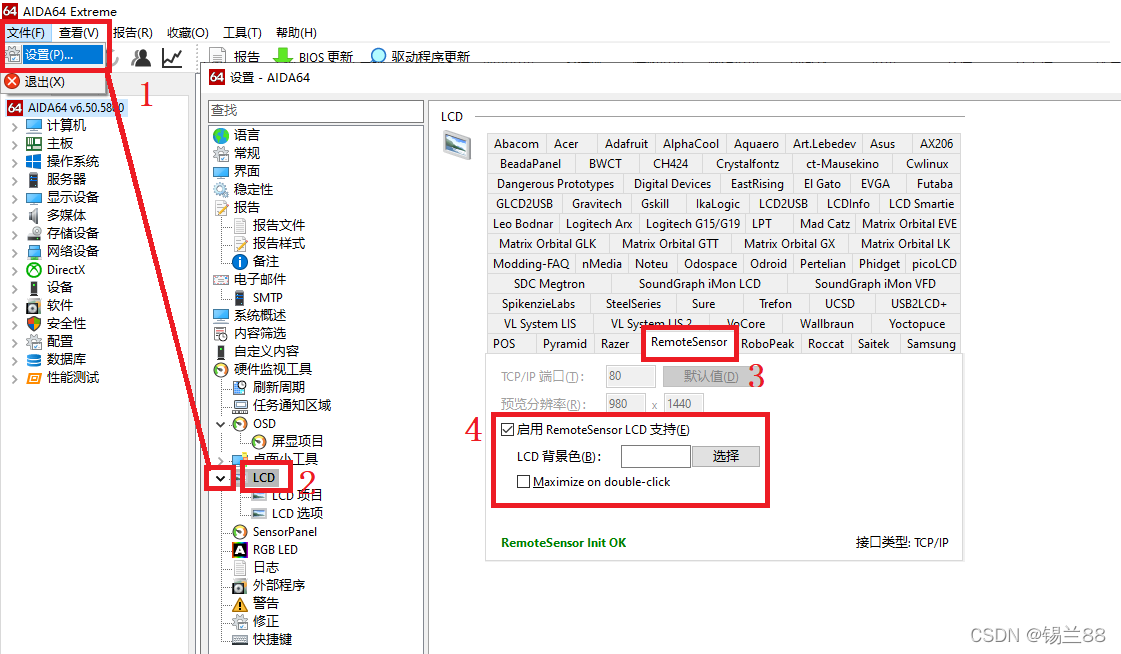Viewport: 1121px width, 654px height.
Task: Switch to the Abacom tab
Action: 516,144
